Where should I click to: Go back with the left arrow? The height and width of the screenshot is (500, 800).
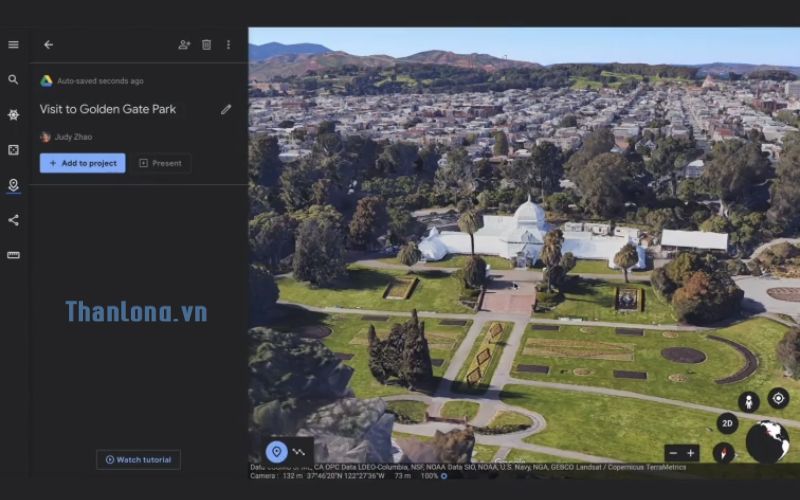tap(48, 45)
